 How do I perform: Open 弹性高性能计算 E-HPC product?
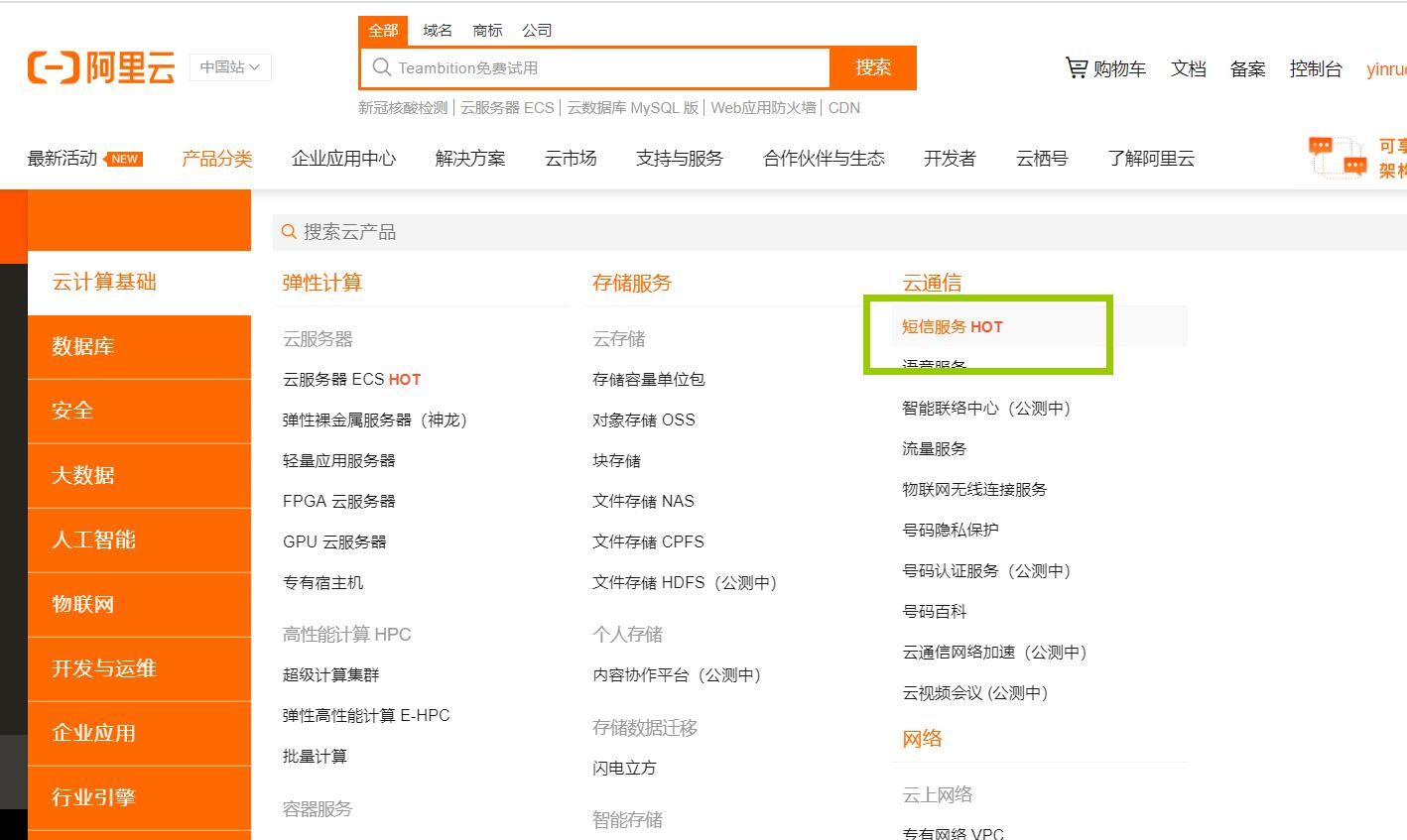tap(366, 715)
